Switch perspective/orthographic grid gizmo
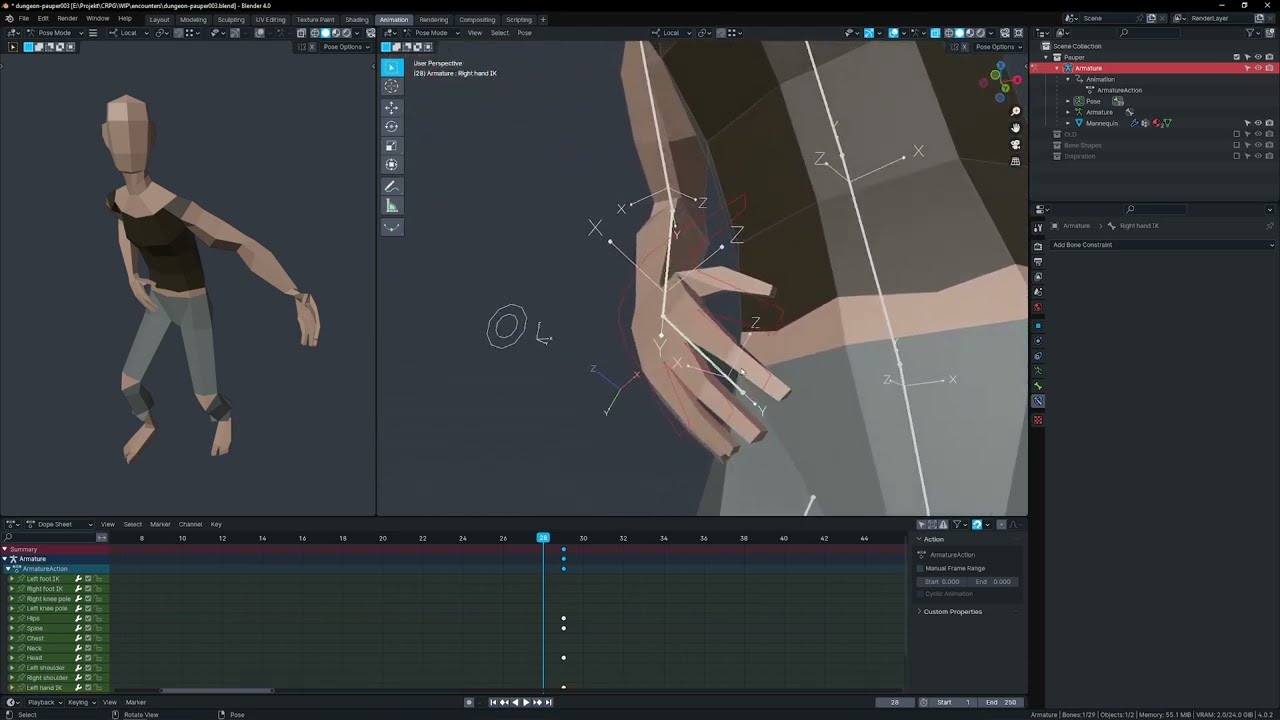 1016,161
